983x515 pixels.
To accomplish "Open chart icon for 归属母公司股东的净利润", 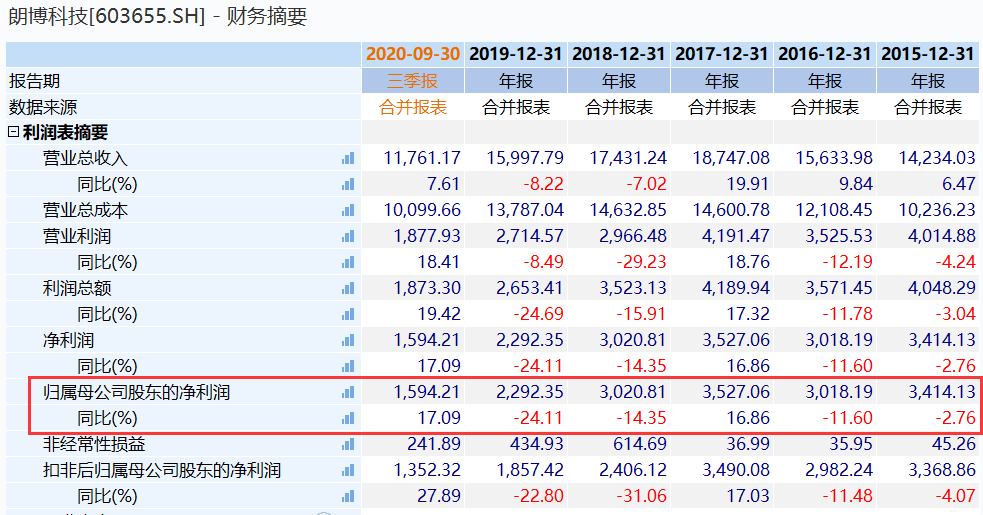I will pyautogui.click(x=348, y=392).
